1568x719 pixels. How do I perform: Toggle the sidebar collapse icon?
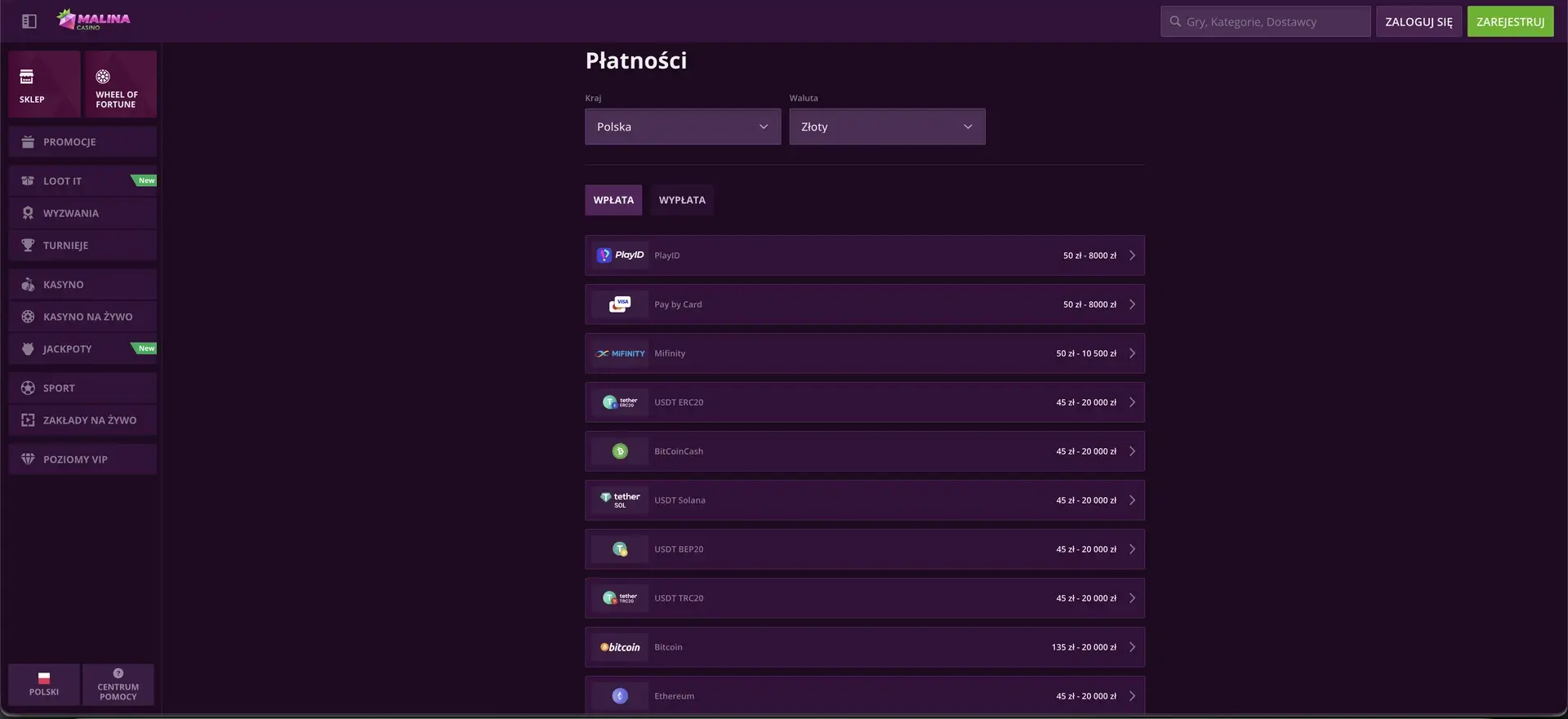[29, 21]
